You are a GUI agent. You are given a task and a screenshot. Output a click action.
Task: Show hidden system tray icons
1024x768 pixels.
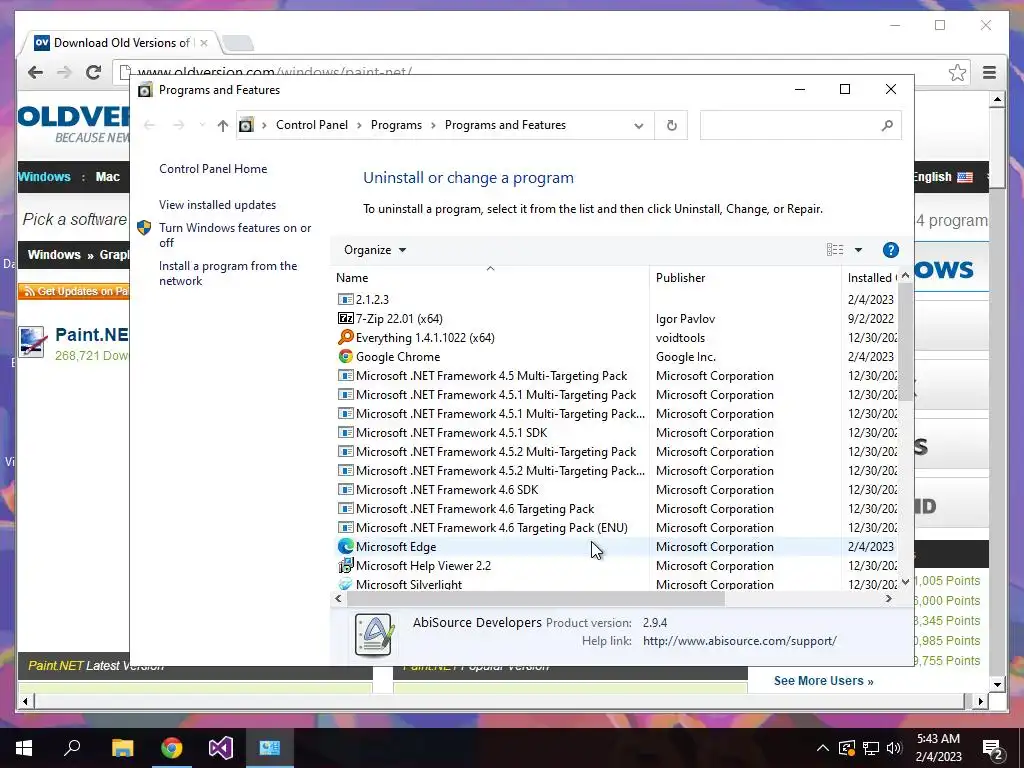point(823,748)
